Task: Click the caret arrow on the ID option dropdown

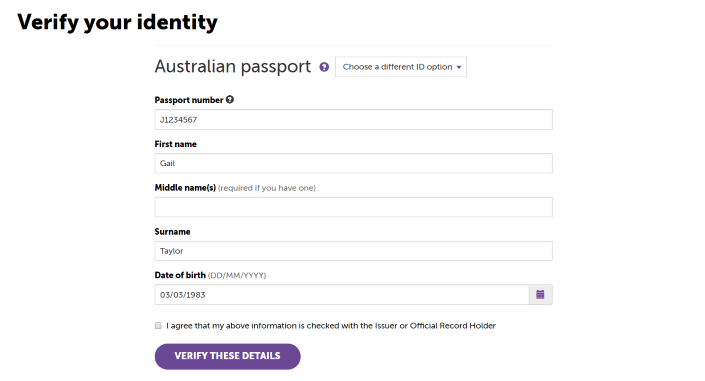Action: coord(459,67)
